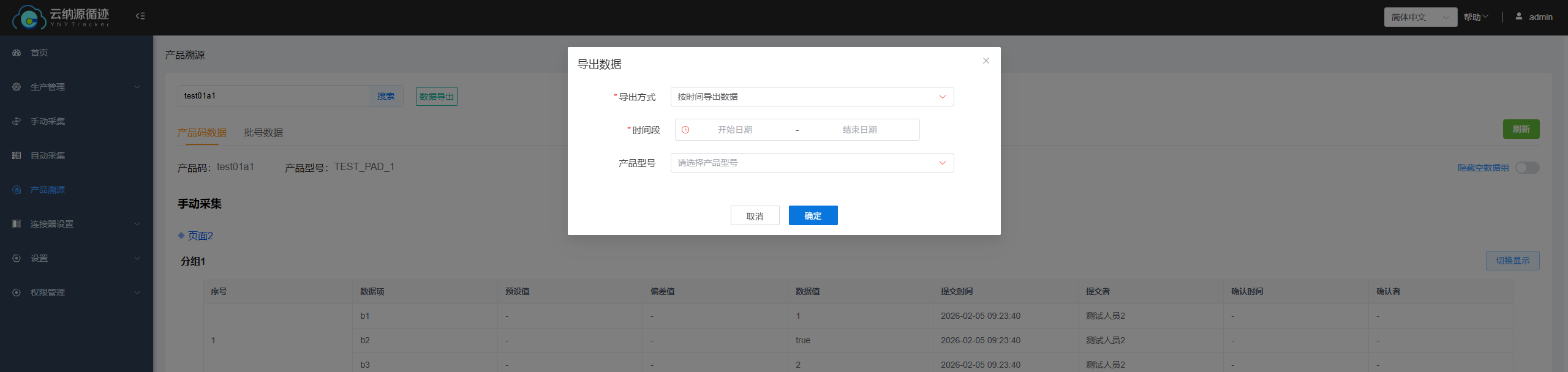Collapse the sidebar using the fold icon
The height and width of the screenshot is (372, 1568).
[140, 16]
